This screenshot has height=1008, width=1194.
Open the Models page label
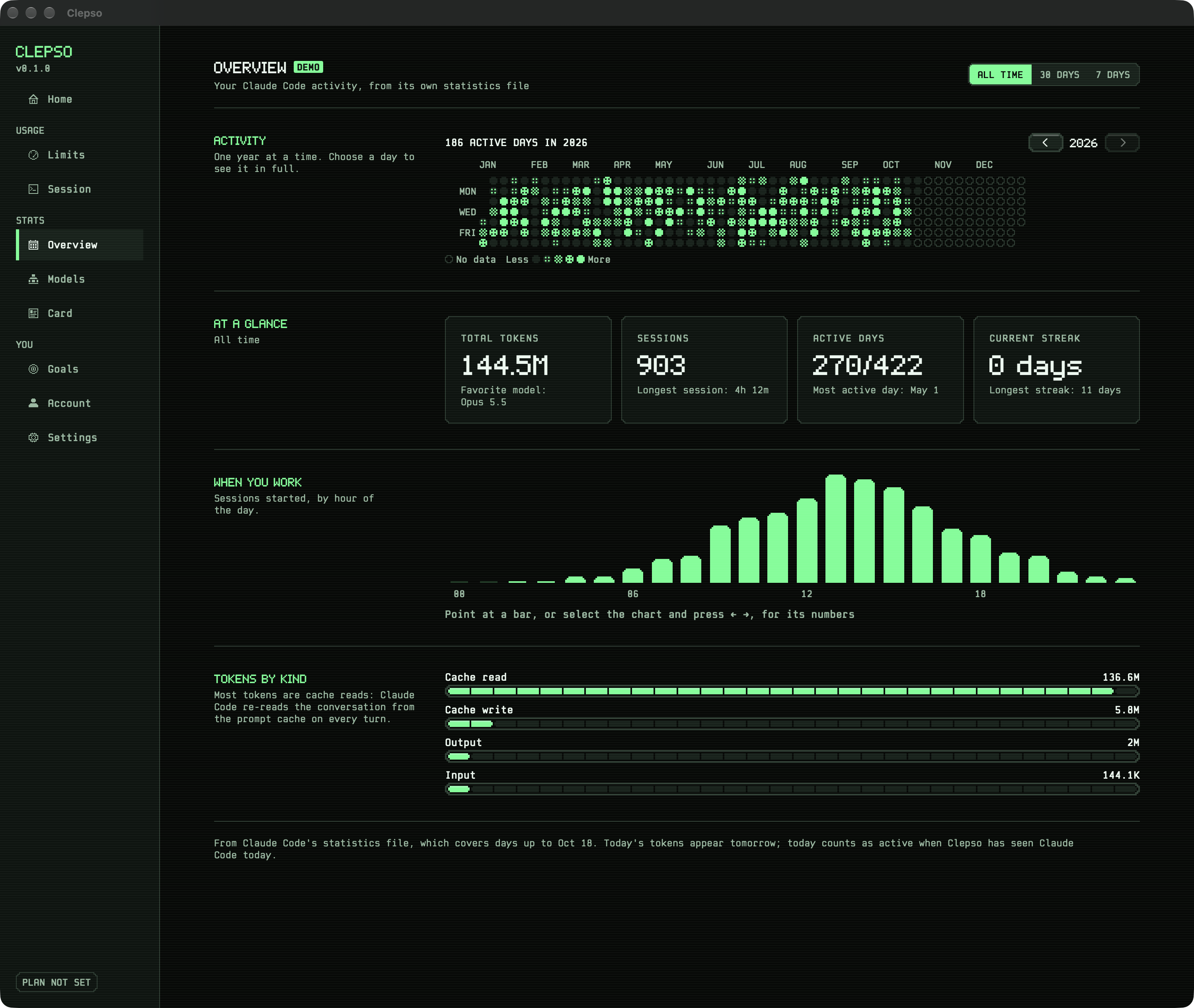tap(66, 279)
